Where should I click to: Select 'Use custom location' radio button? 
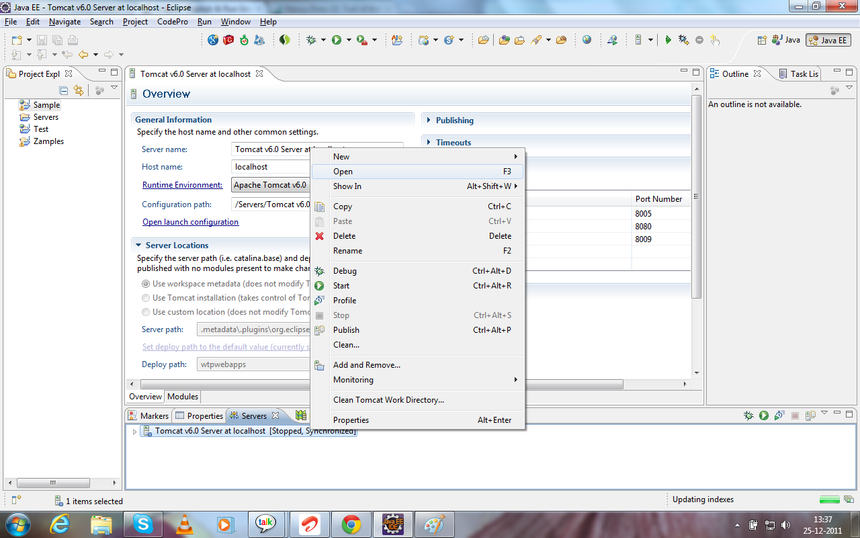146,312
